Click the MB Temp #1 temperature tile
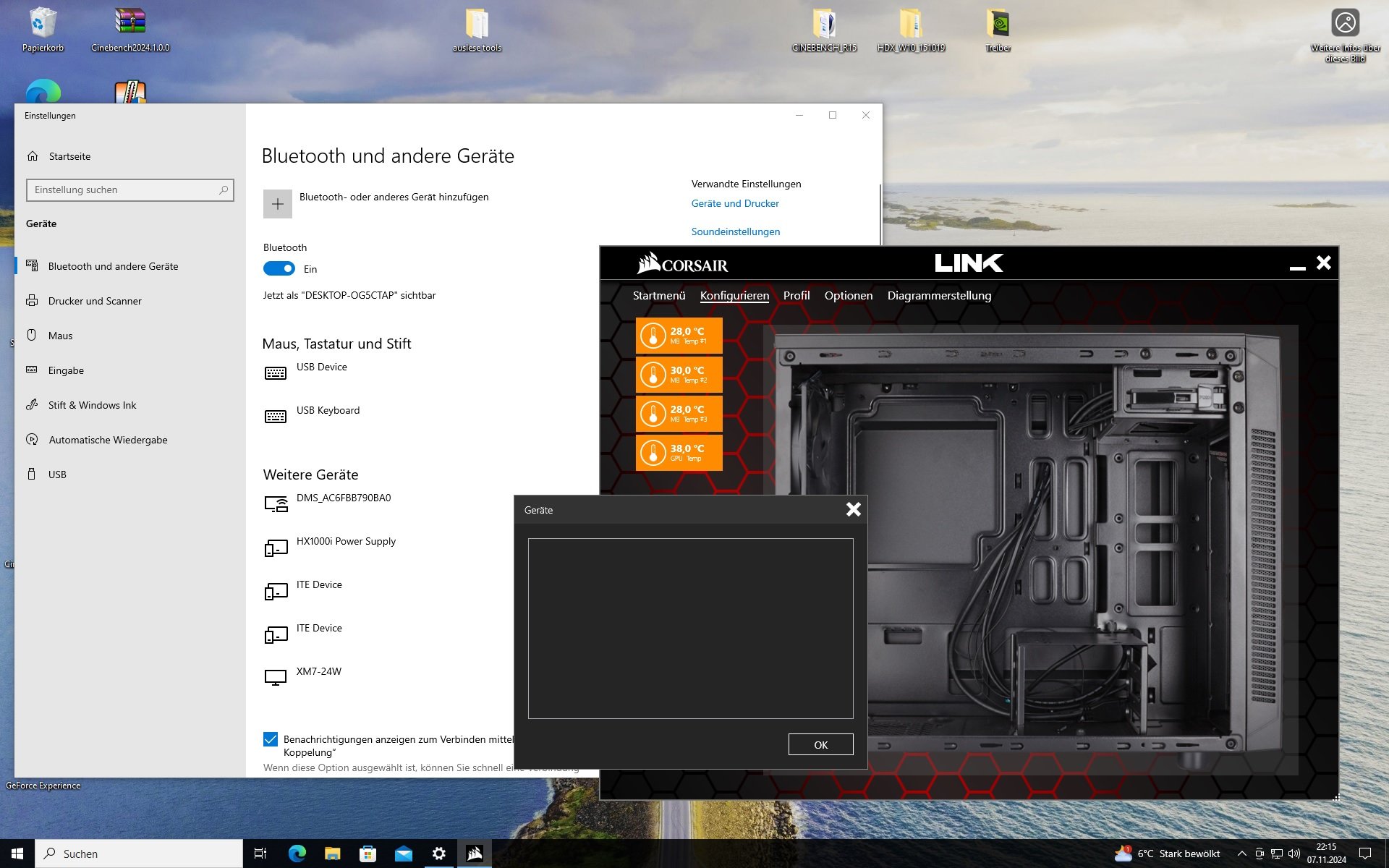The height and width of the screenshot is (868, 1389). (x=679, y=336)
